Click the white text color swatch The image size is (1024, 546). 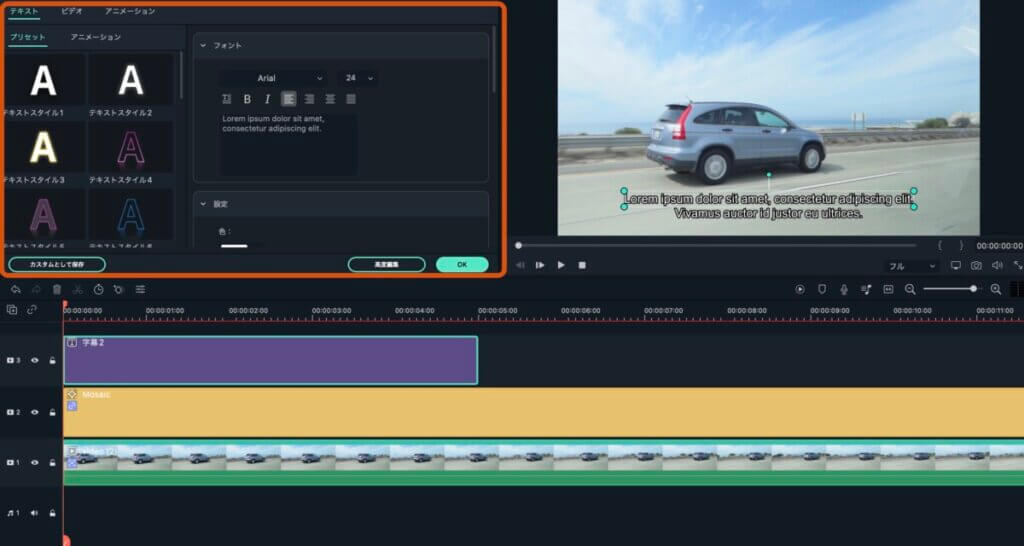coord(234,246)
